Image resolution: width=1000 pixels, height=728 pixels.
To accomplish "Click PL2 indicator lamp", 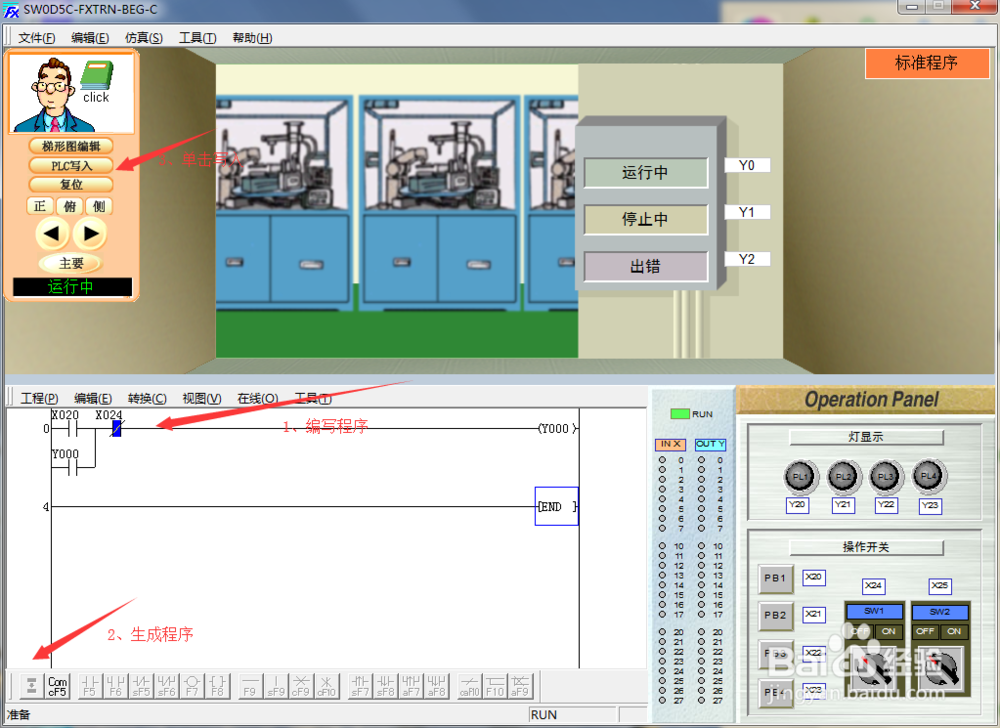I will point(844,476).
